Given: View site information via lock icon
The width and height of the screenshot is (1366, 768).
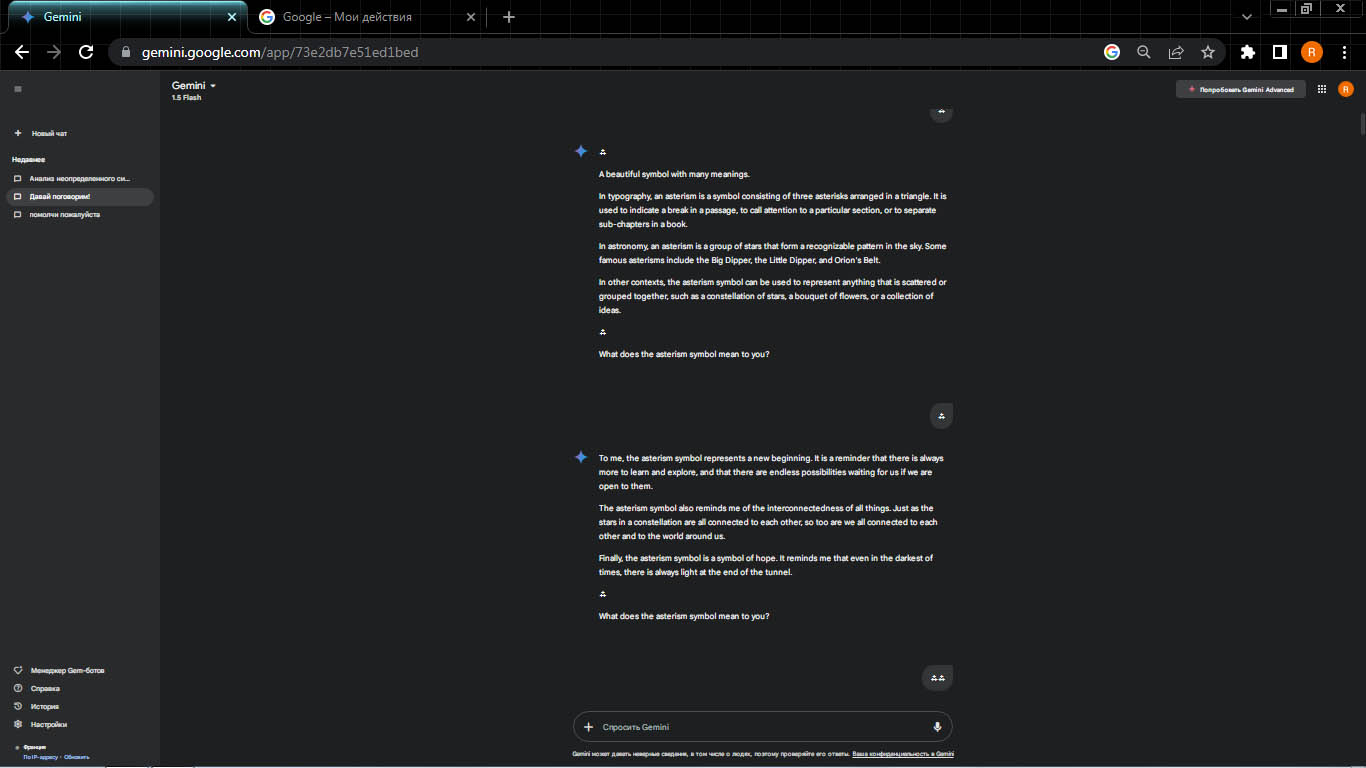Looking at the screenshot, I should [x=126, y=52].
